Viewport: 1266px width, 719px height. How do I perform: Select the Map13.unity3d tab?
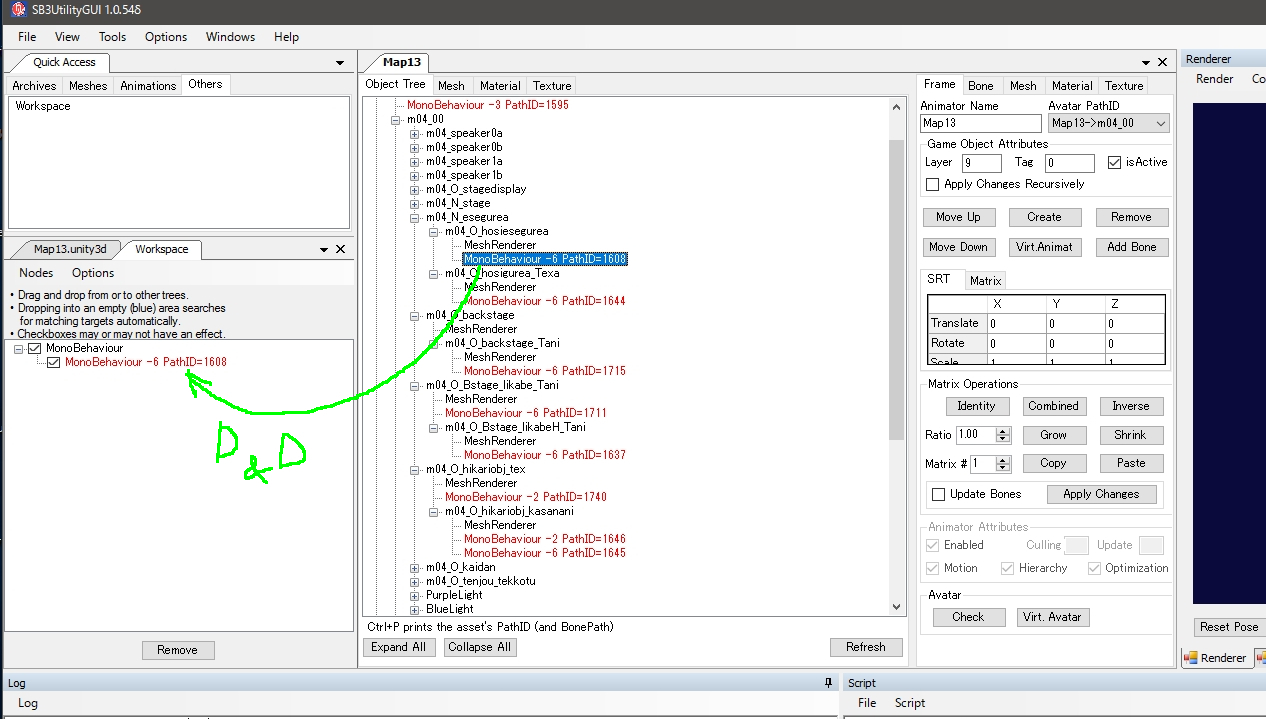tap(69, 249)
